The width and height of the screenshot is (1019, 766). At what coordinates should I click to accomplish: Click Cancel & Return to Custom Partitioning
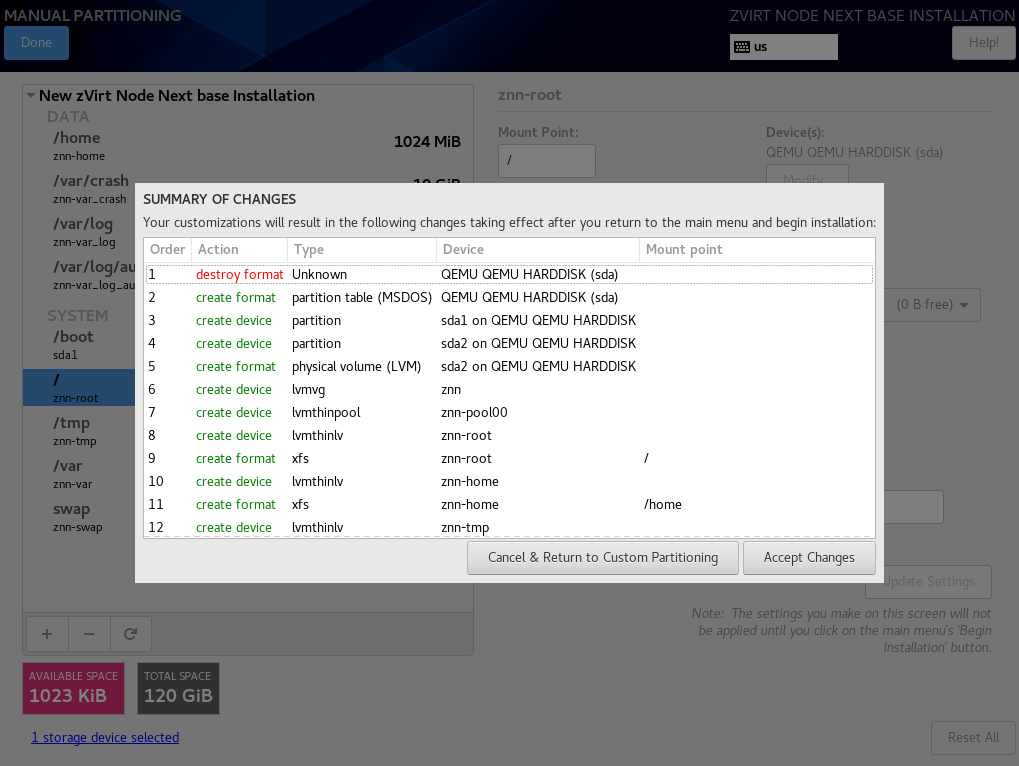click(602, 558)
